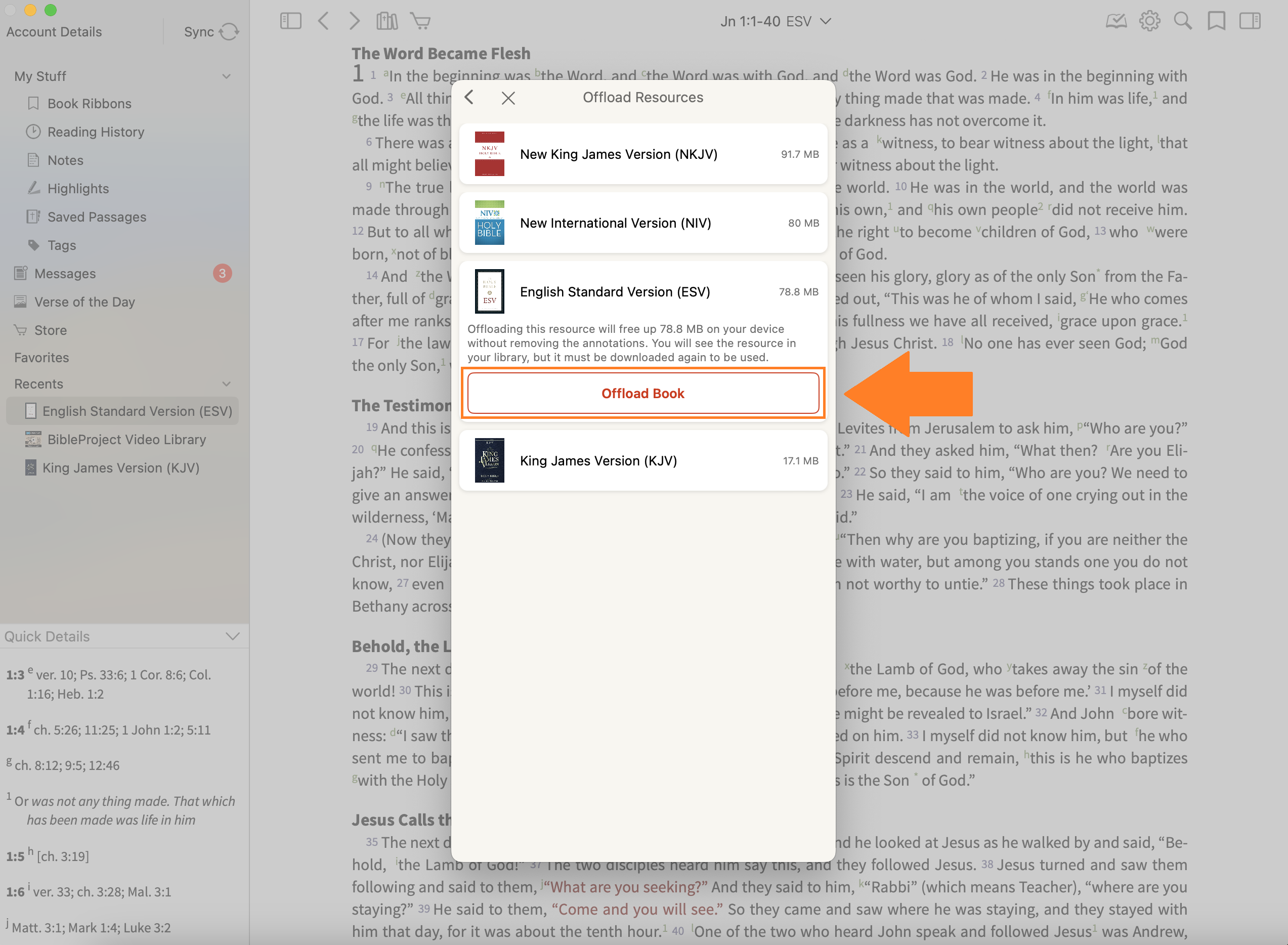Click the NIV Holy Bible cover thumbnail
1288x945 pixels.
point(490,223)
